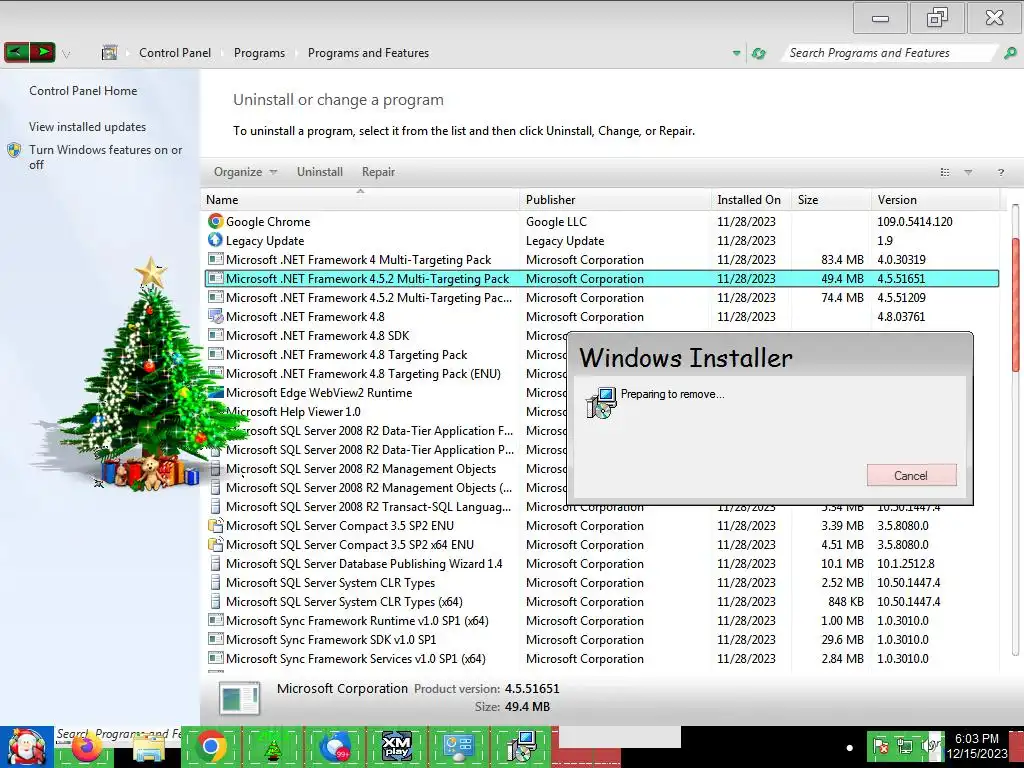Click the shield icon beside Windows features
Image resolution: width=1024 pixels, height=768 pixels.
14,150
